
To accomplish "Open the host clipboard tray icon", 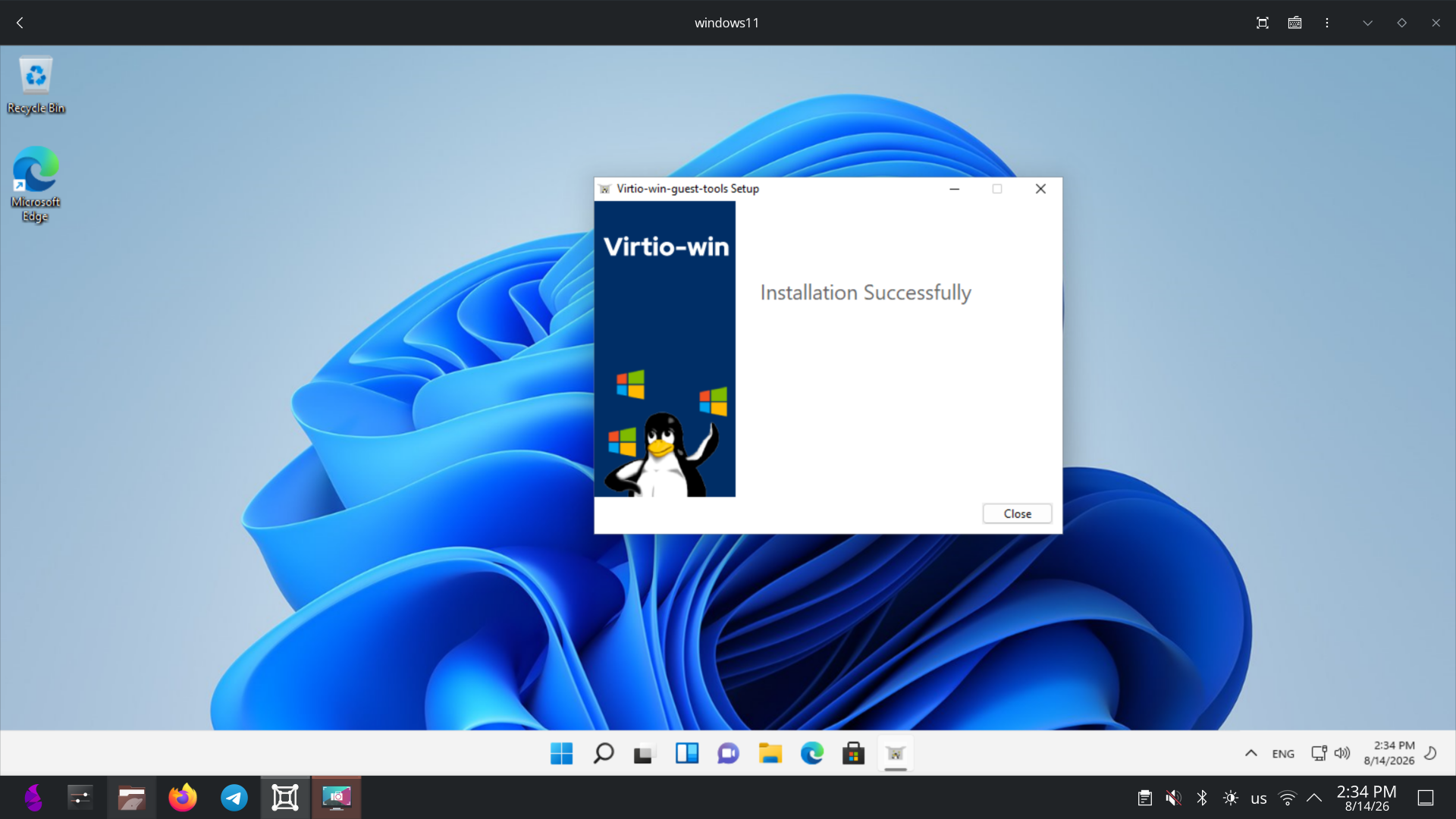I will [x=1145, y=798].
